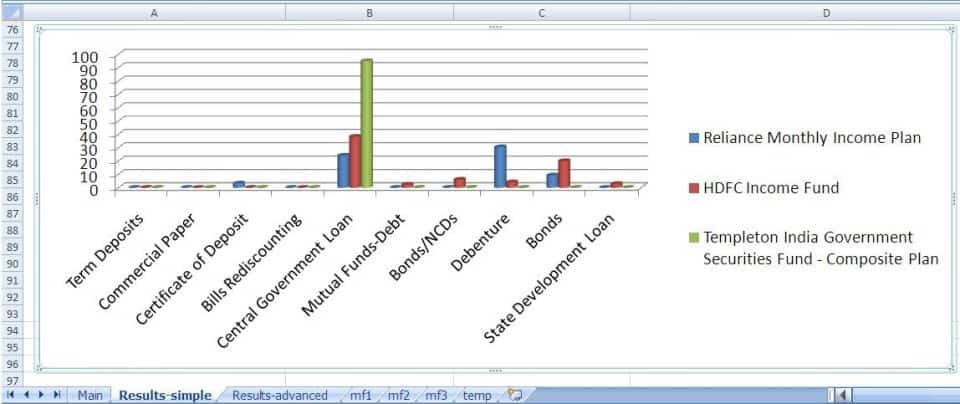Viewport: 960px width, 404px height.
Task: Click the blue Certificate of Deposit bar
Action: tap(239, 184)
